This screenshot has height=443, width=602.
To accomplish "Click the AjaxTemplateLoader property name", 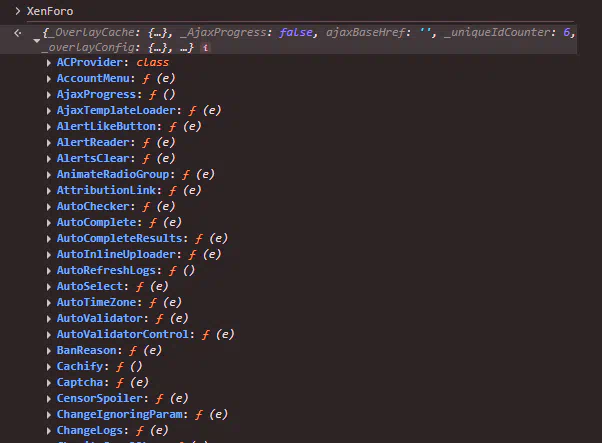I will point(116,111).
